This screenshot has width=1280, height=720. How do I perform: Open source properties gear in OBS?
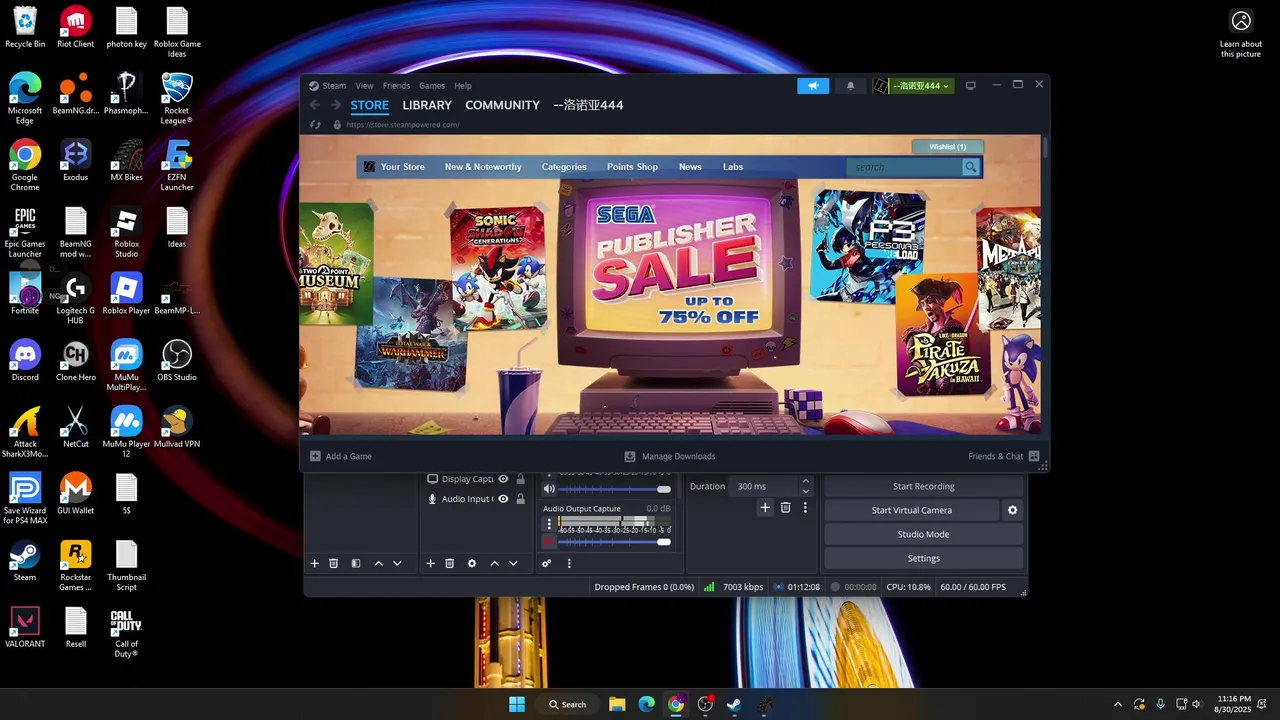pyautogui.click(x=472, y=564)
